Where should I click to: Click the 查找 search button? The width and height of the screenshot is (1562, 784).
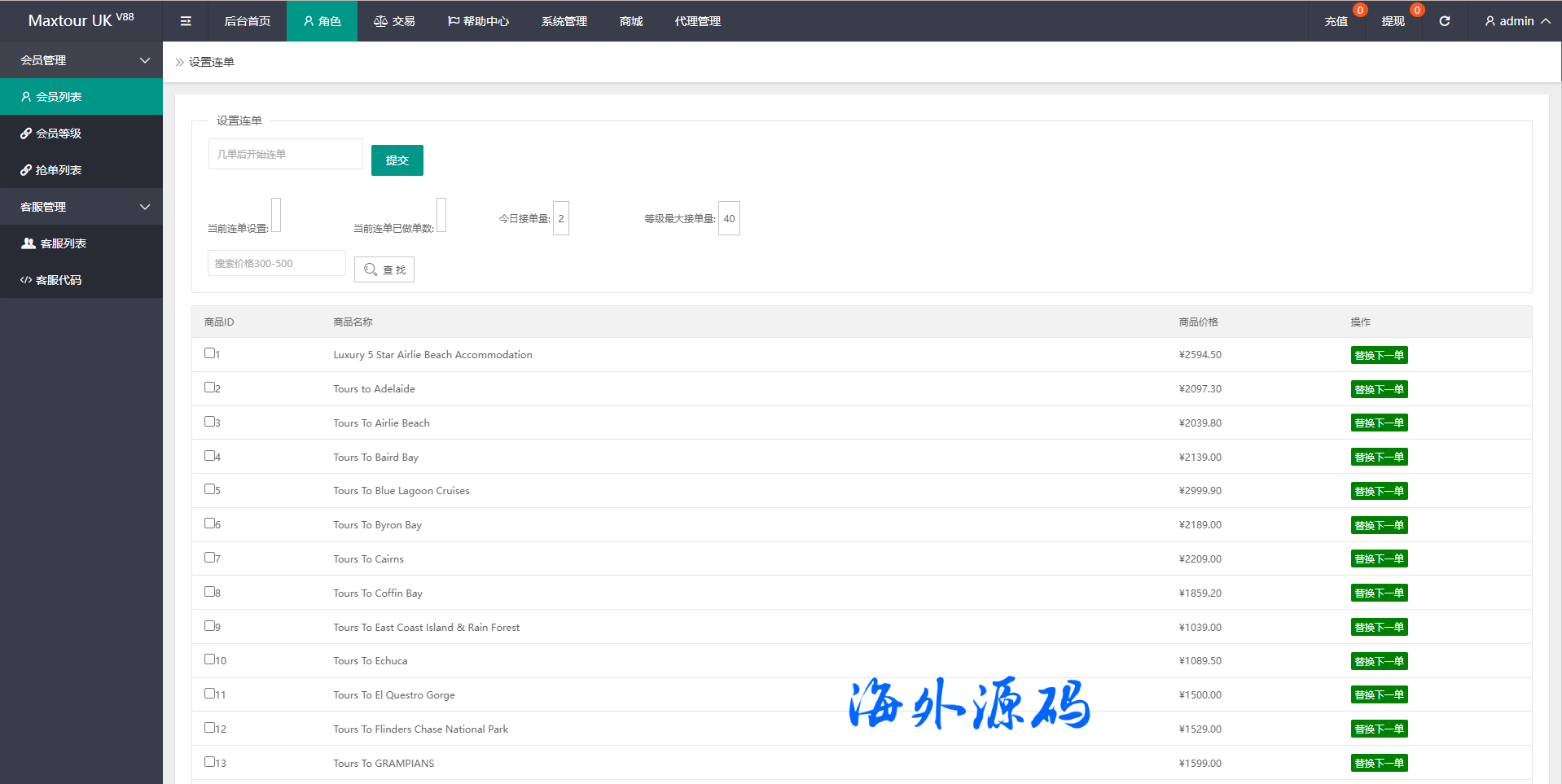(384, 269)
